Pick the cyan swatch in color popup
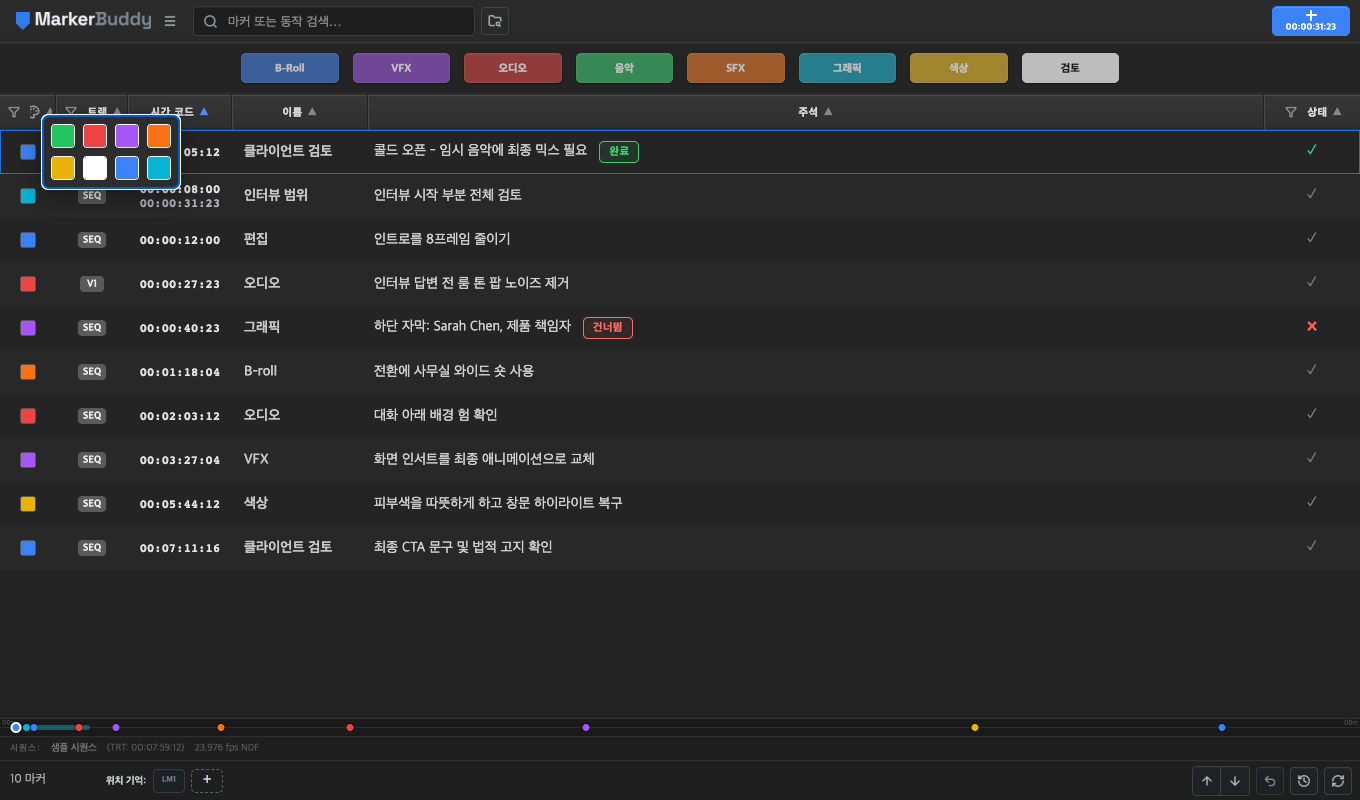This screenshot has width=1360, height=800. (x=159, y=168)
